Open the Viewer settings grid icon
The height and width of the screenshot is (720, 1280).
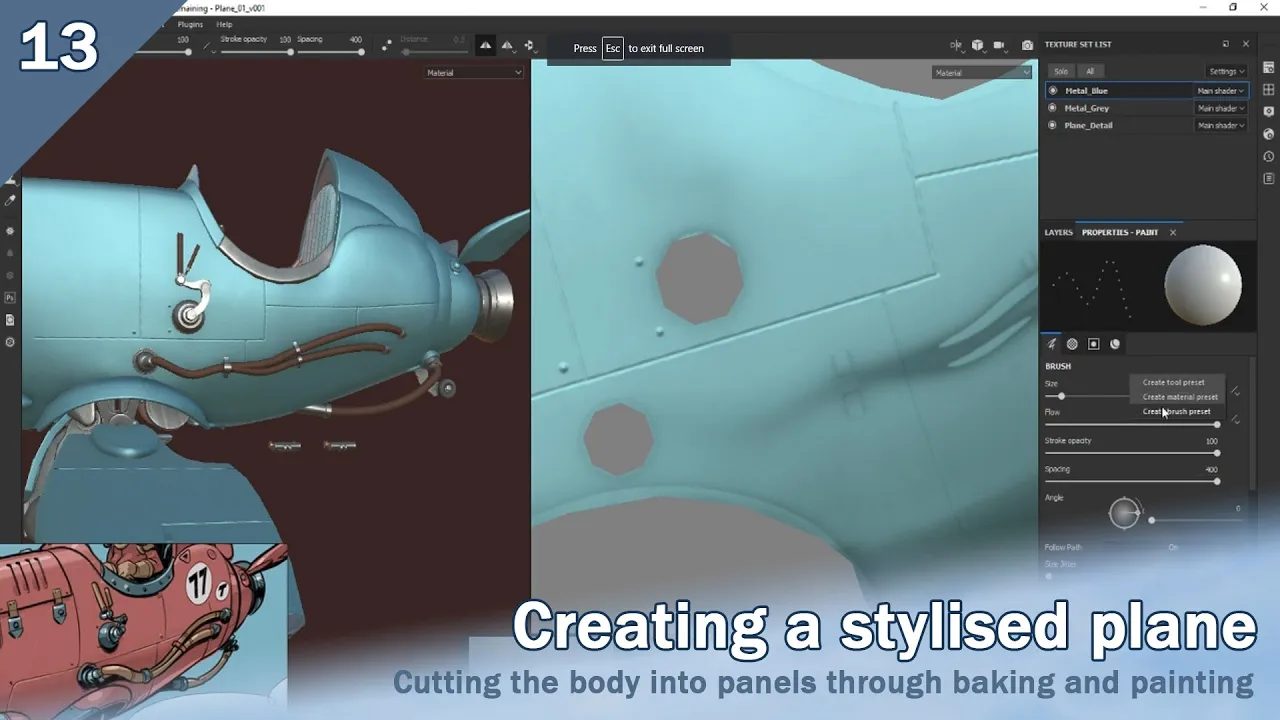click(x=1268, y=89)
